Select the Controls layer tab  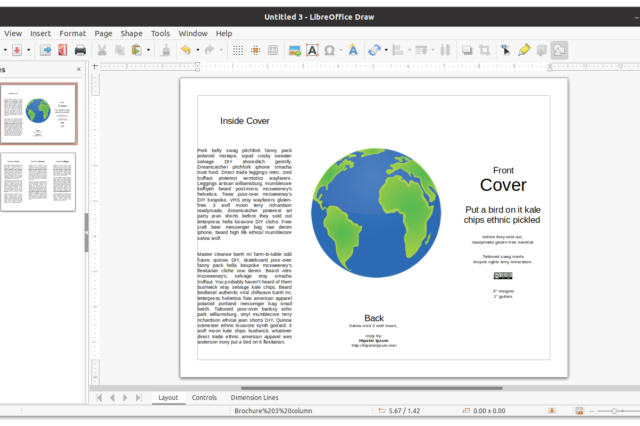204,397
